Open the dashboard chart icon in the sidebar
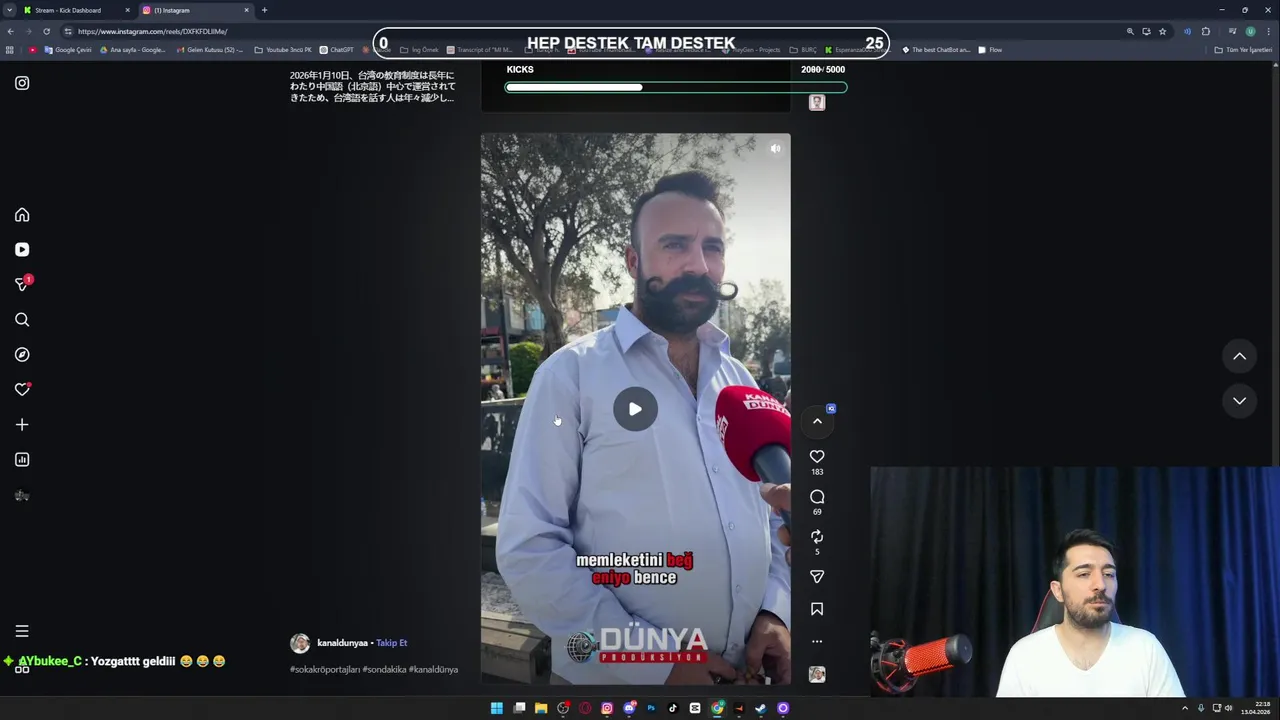Image resolution: width=1280 pixels, height=720 pixels. tap(22, 460)
